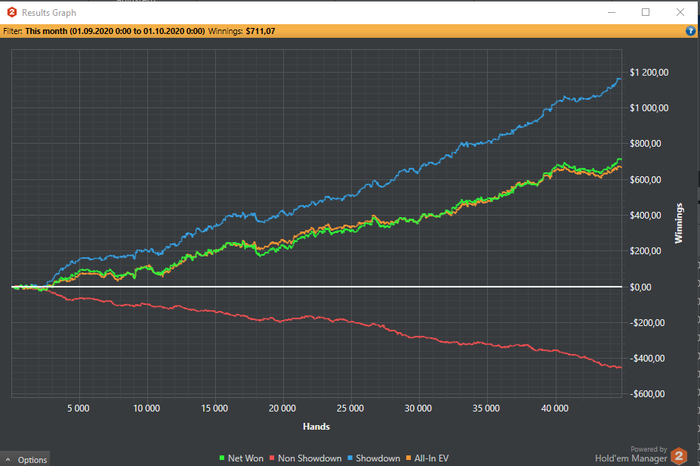The height and width of the screenshot is (466, 700).
Task: Click the 10 000 hands axis label
Action: [146, 408]
